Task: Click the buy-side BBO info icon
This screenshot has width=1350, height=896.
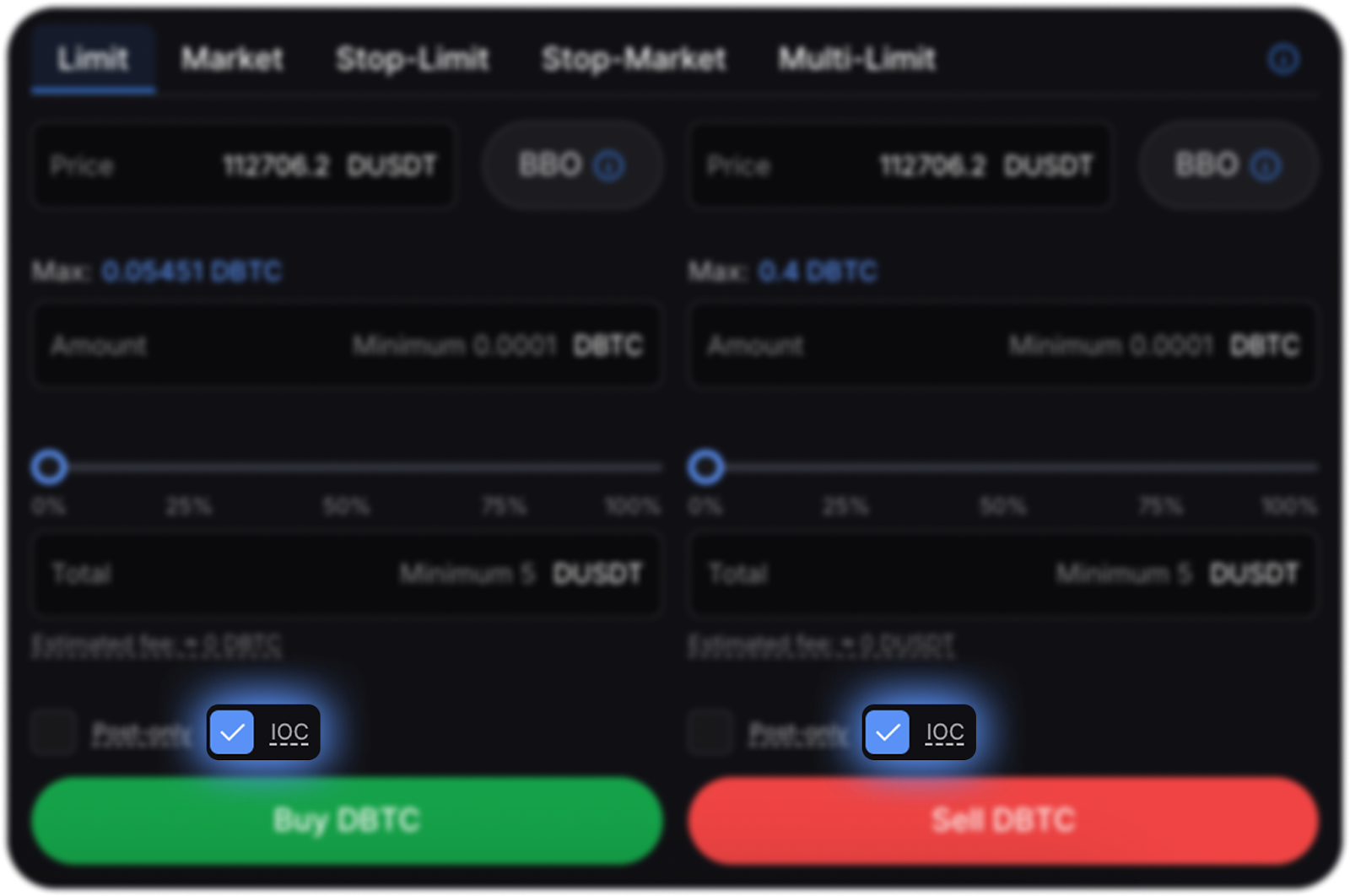Action: tap(608, 165)
